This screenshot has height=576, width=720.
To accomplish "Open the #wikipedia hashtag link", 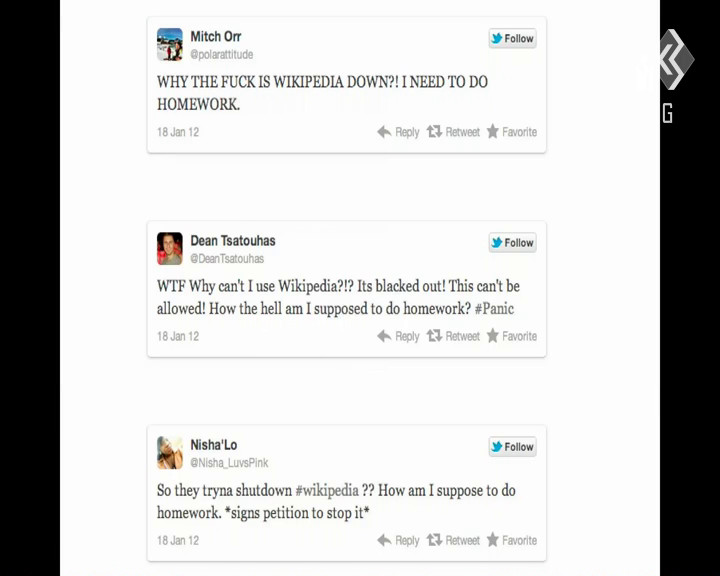I will click(x=326, y=490).
